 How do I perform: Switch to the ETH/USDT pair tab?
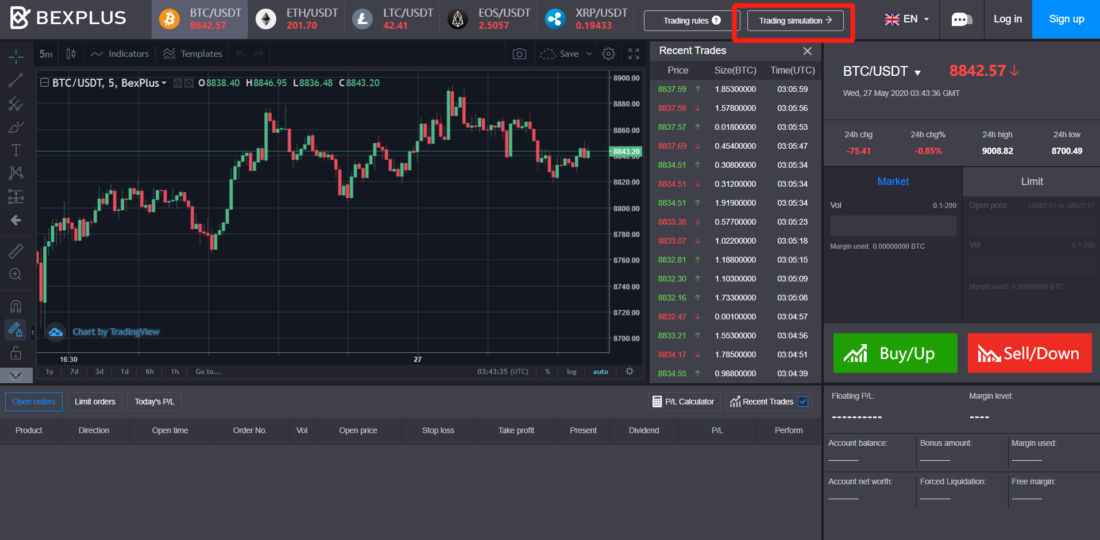[x=296, y=19]
